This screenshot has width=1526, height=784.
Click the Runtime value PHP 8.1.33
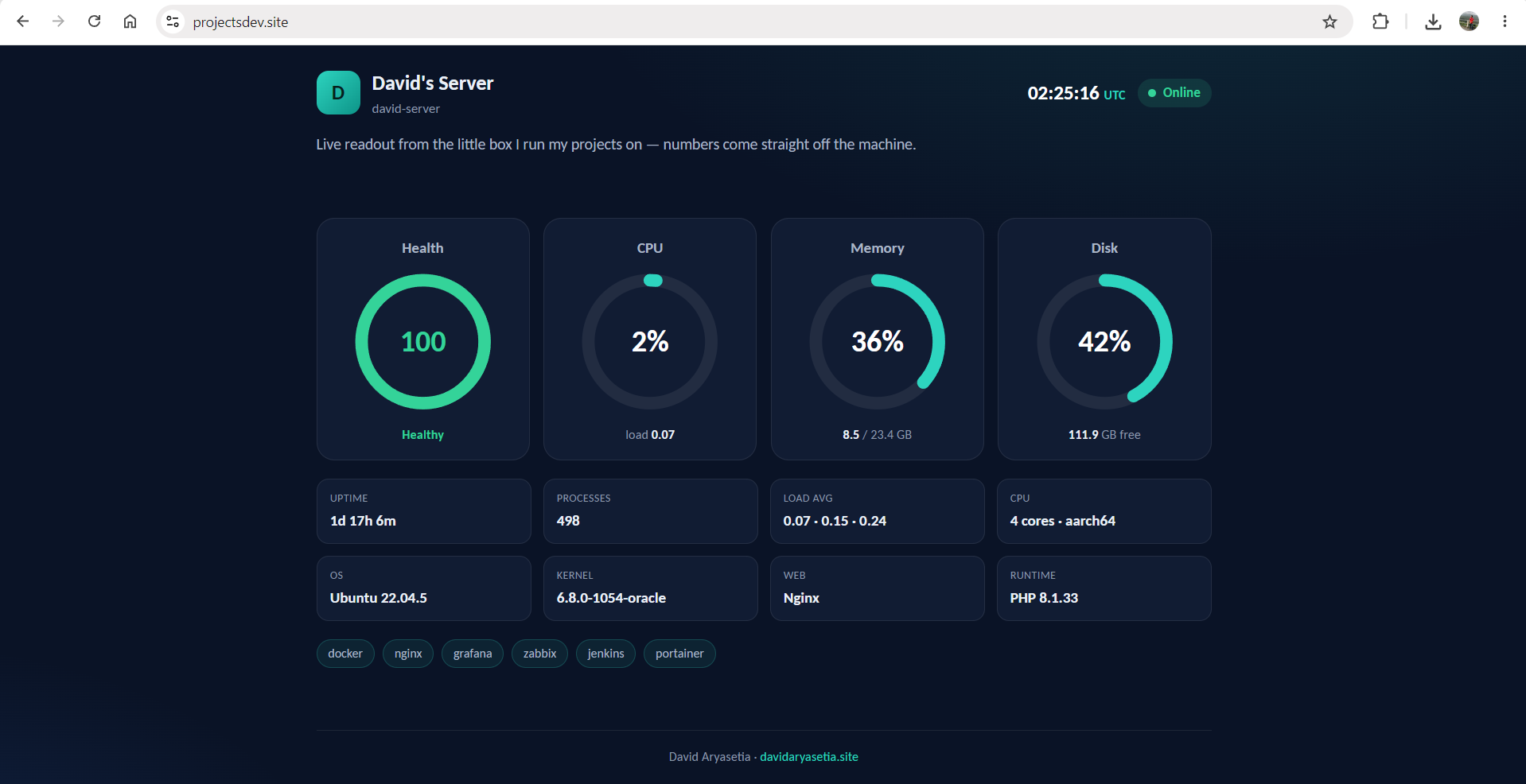[1044, 598]
